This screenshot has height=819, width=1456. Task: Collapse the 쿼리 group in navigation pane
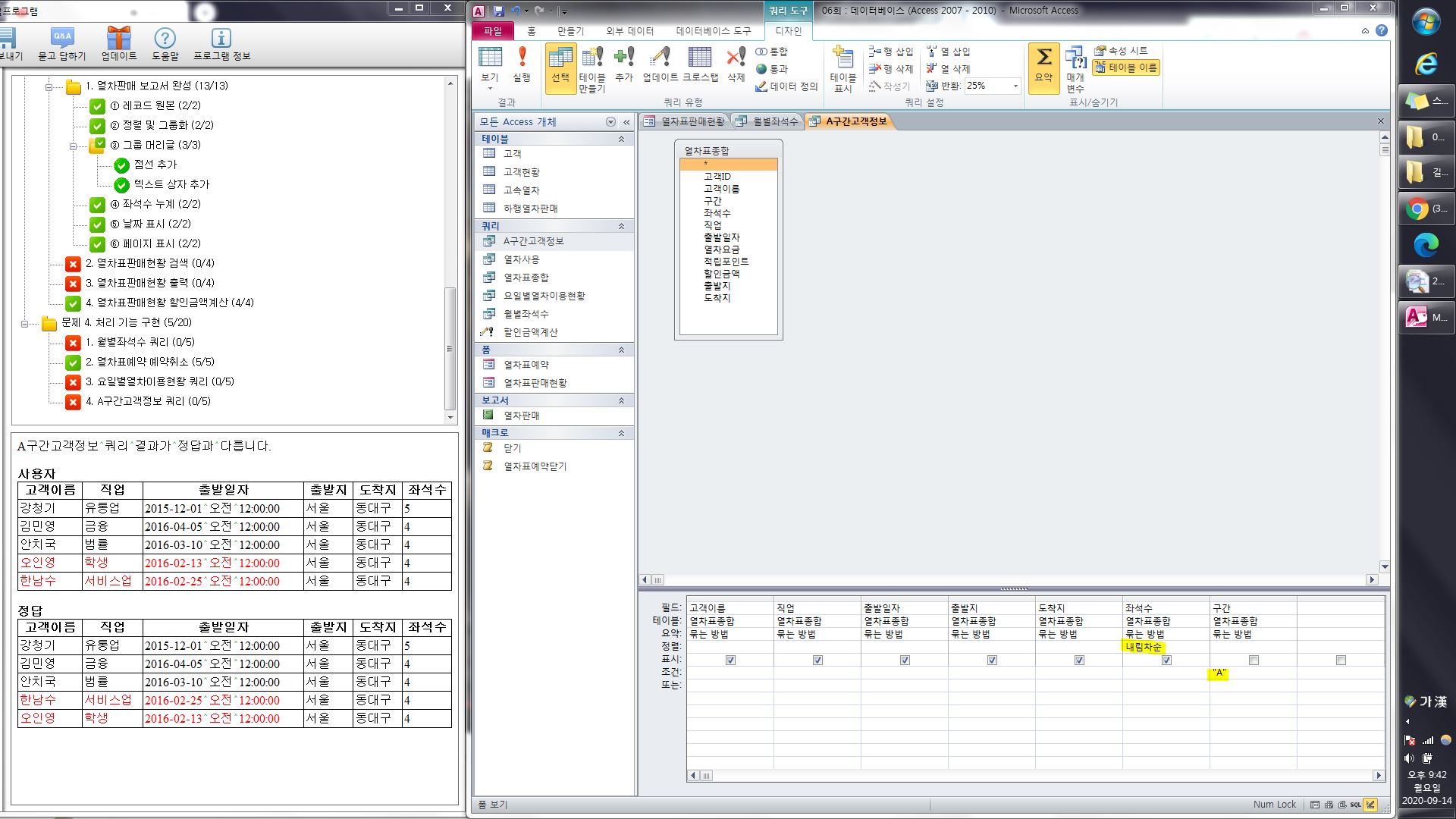pos(621,226)
